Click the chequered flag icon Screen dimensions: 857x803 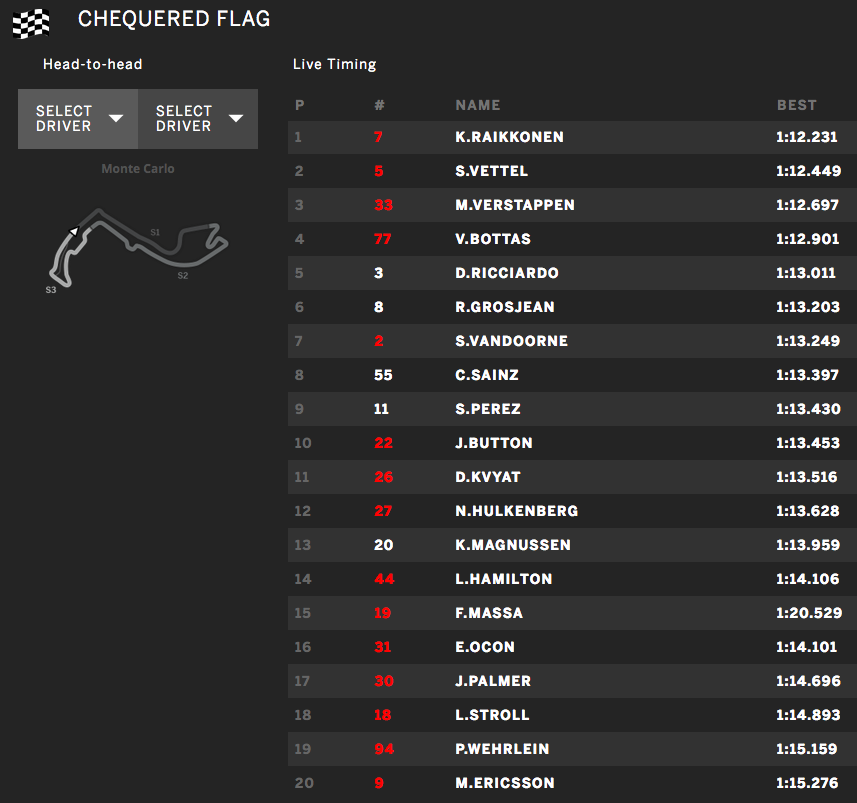(x=30, y=23)
